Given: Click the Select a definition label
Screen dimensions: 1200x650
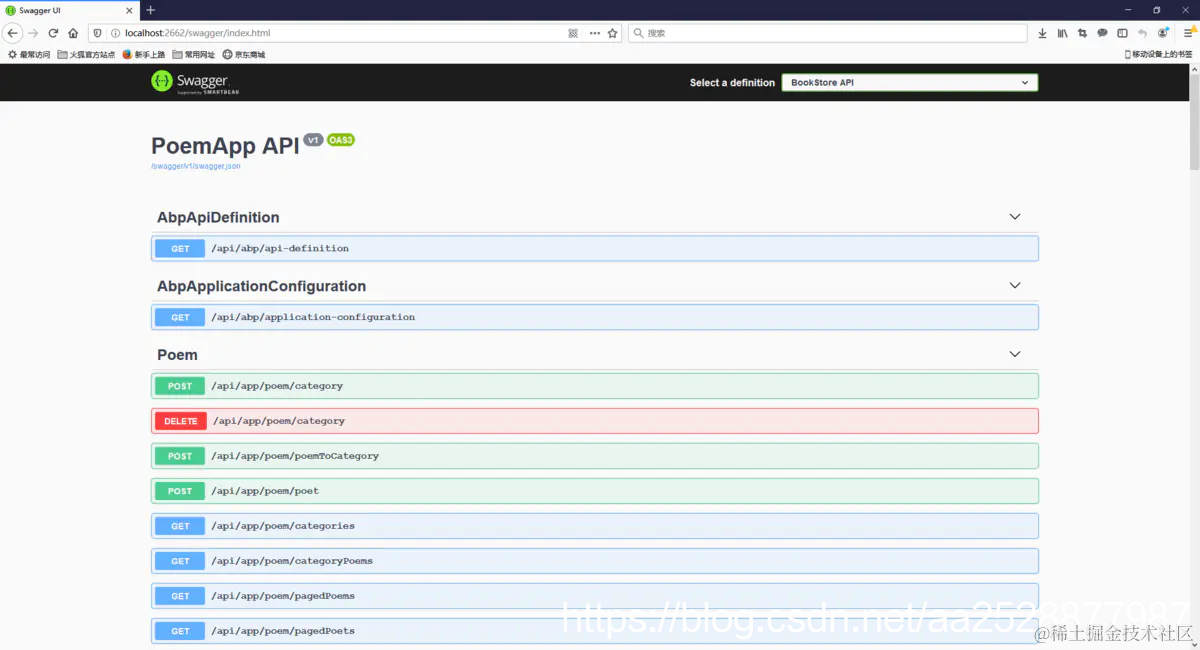Looking at the screenshot, I should [732, 83].
